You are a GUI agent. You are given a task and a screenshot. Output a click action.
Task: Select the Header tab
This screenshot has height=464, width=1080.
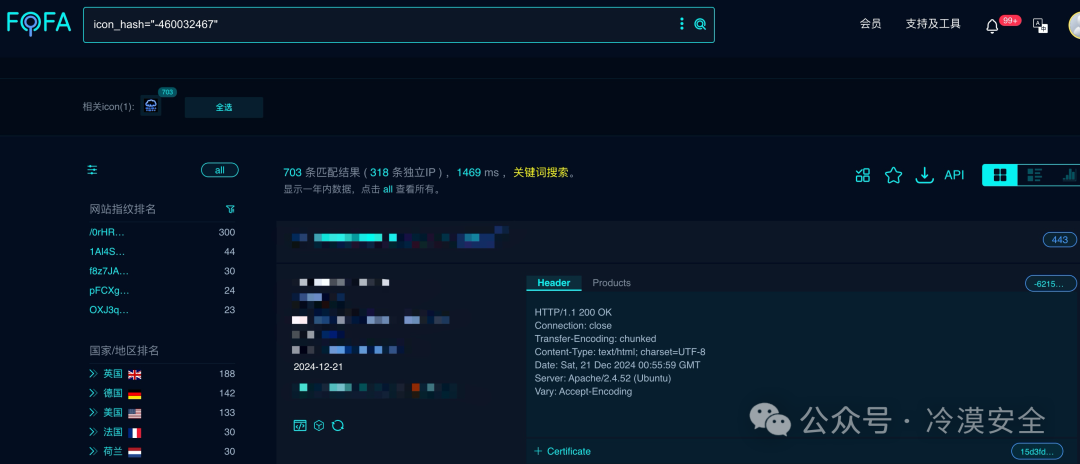point(554,283)
